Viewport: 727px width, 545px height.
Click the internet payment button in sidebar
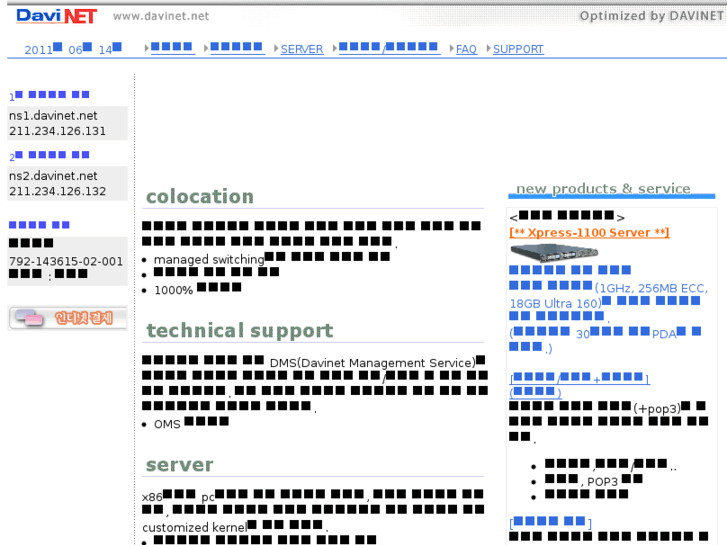click(68, 318)
